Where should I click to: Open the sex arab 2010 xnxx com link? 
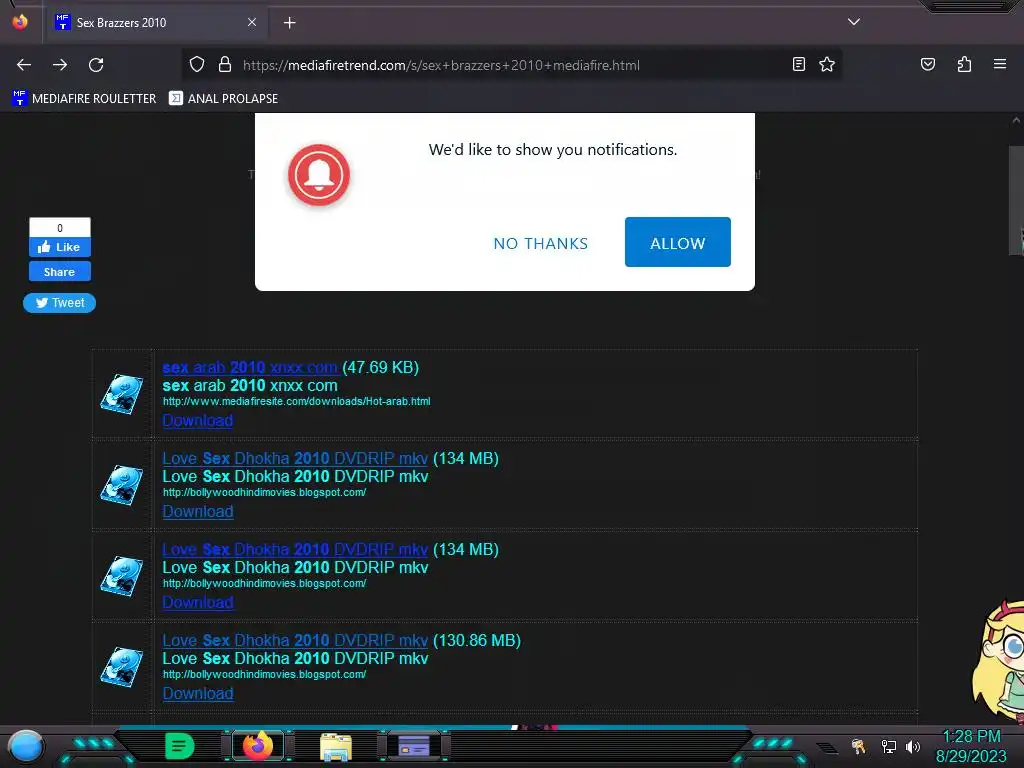tap(249, 367)
